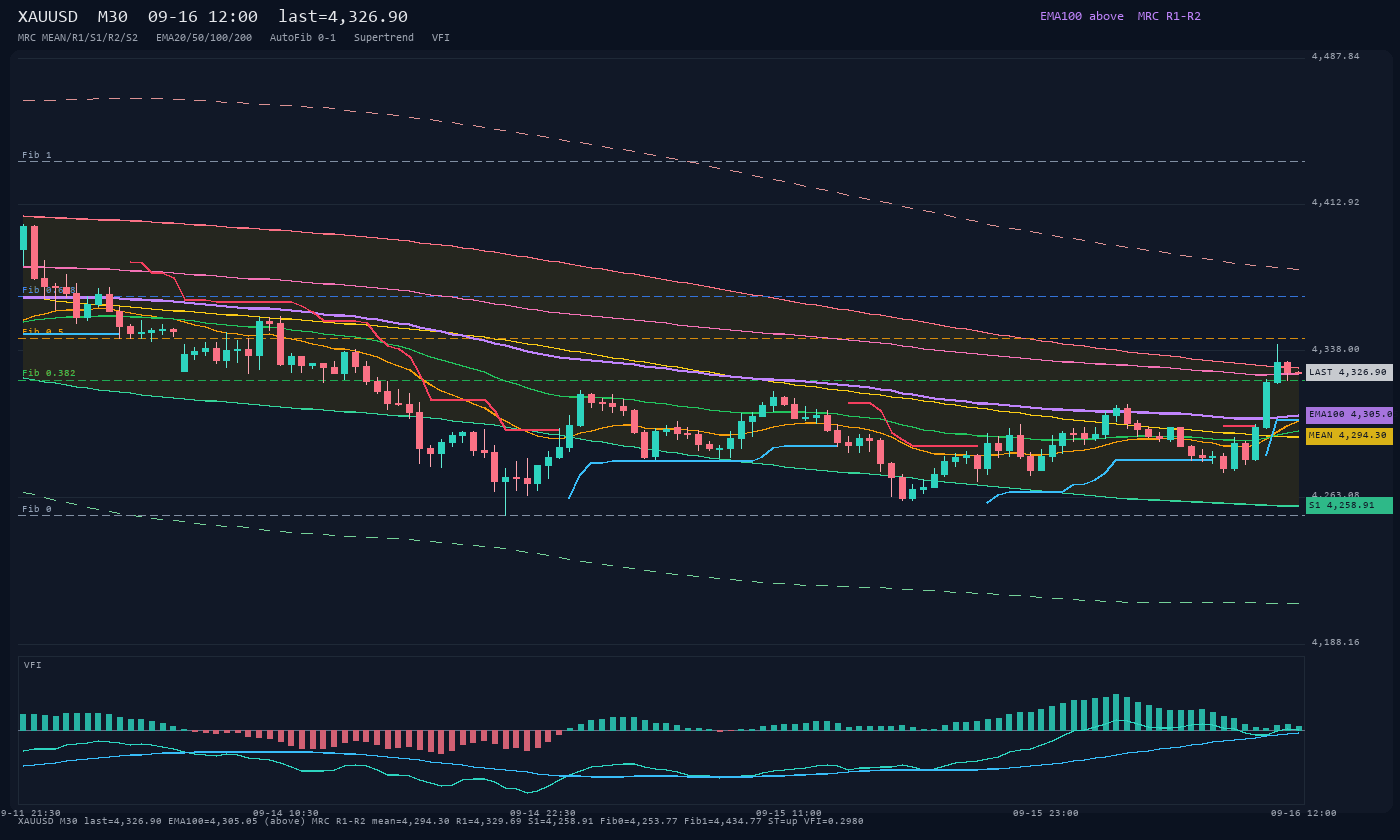Click the 'VFI' label in the lower panel
Viewport: 1400px width, 840px height.
coord(33,665)
